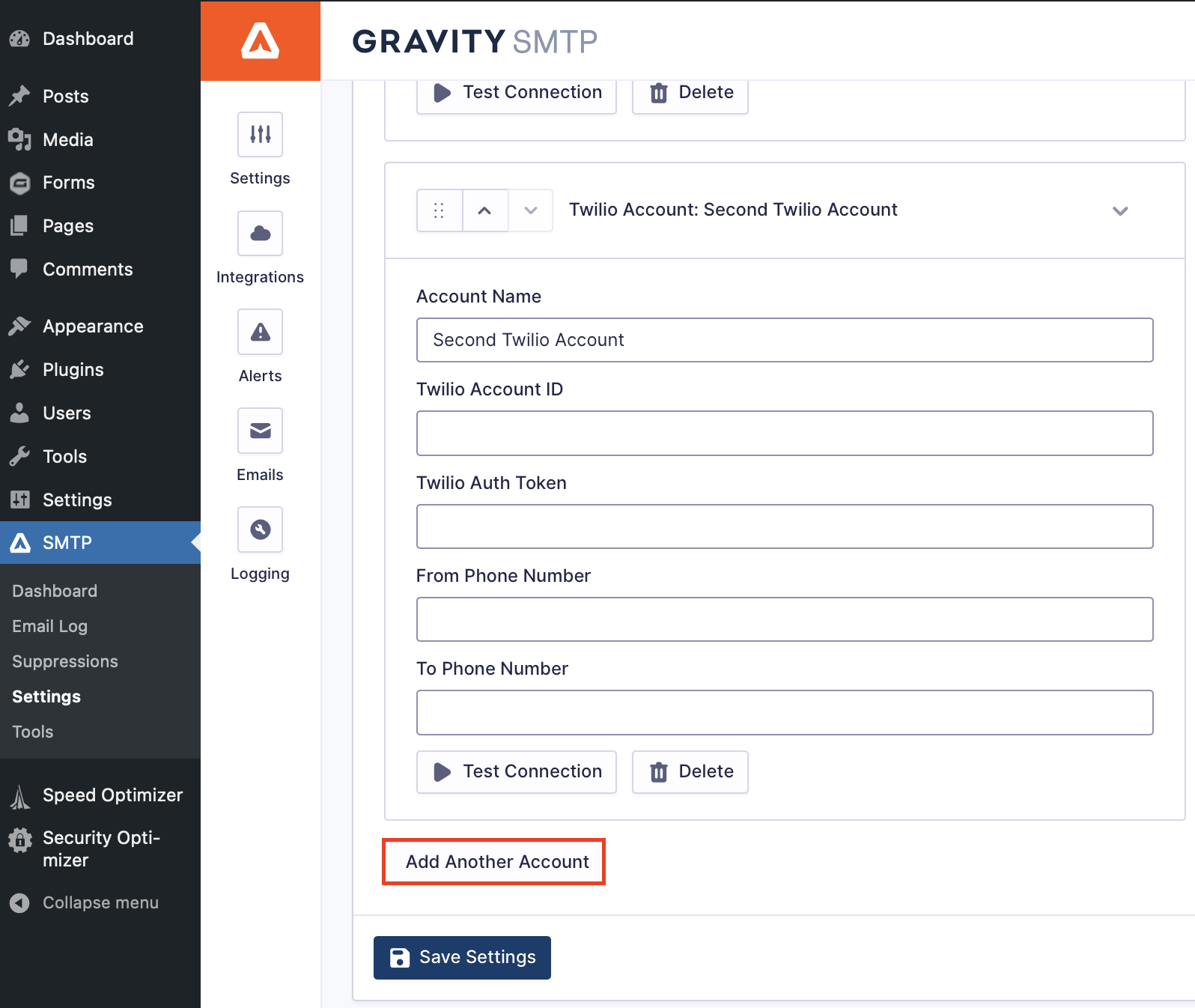Open the Settings sliders icon in plugin sidebar

click(260, 135)
